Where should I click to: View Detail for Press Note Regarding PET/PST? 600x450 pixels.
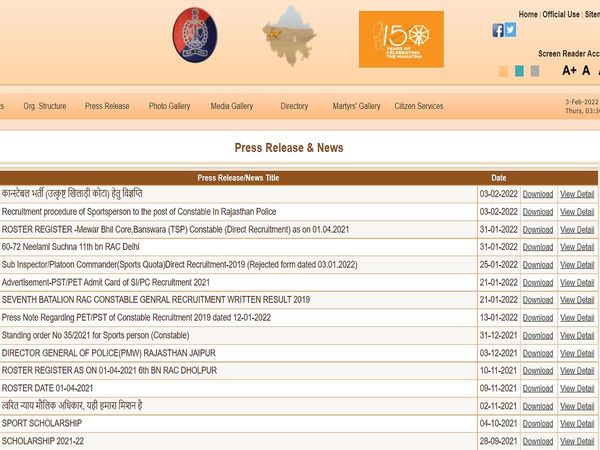[577, 318]
